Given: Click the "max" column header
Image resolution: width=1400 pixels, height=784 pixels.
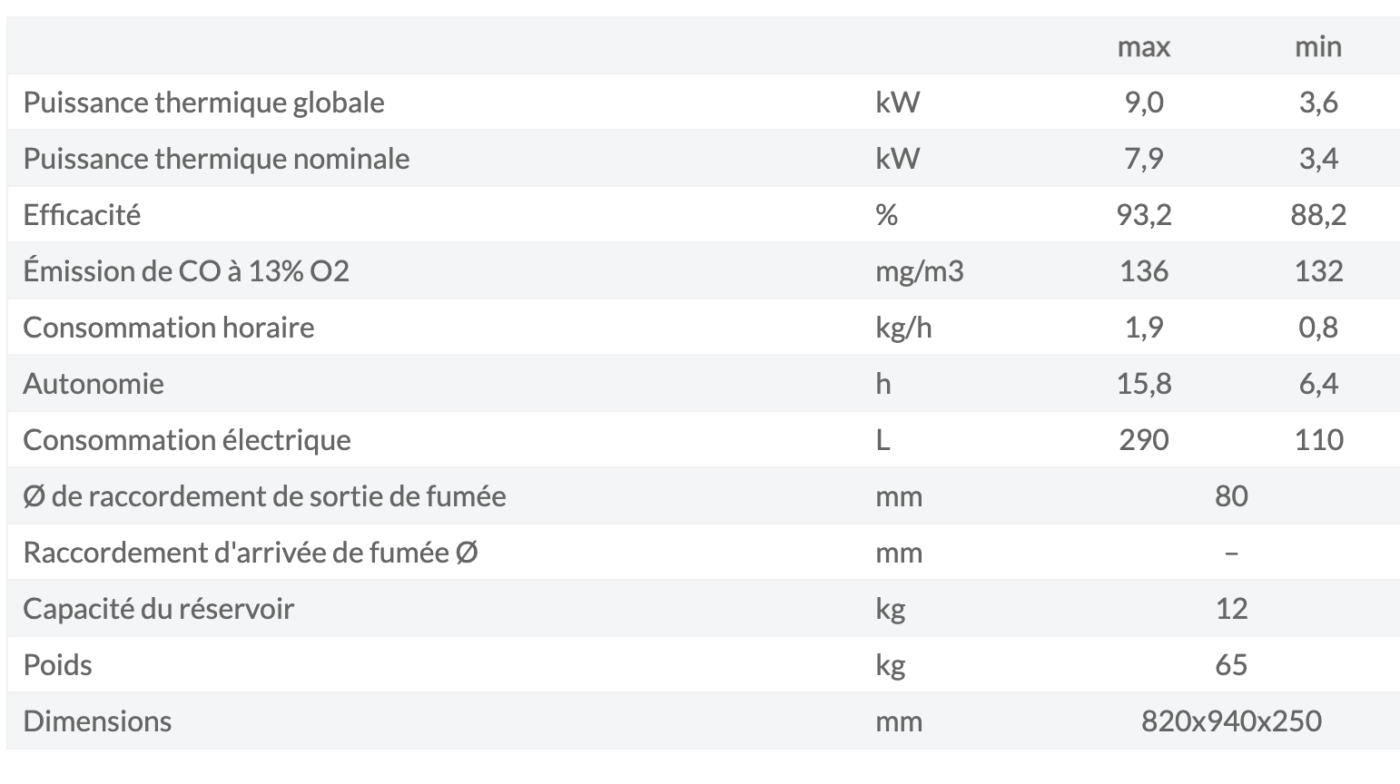Looking at the screenshot, I should [1144, 47].
